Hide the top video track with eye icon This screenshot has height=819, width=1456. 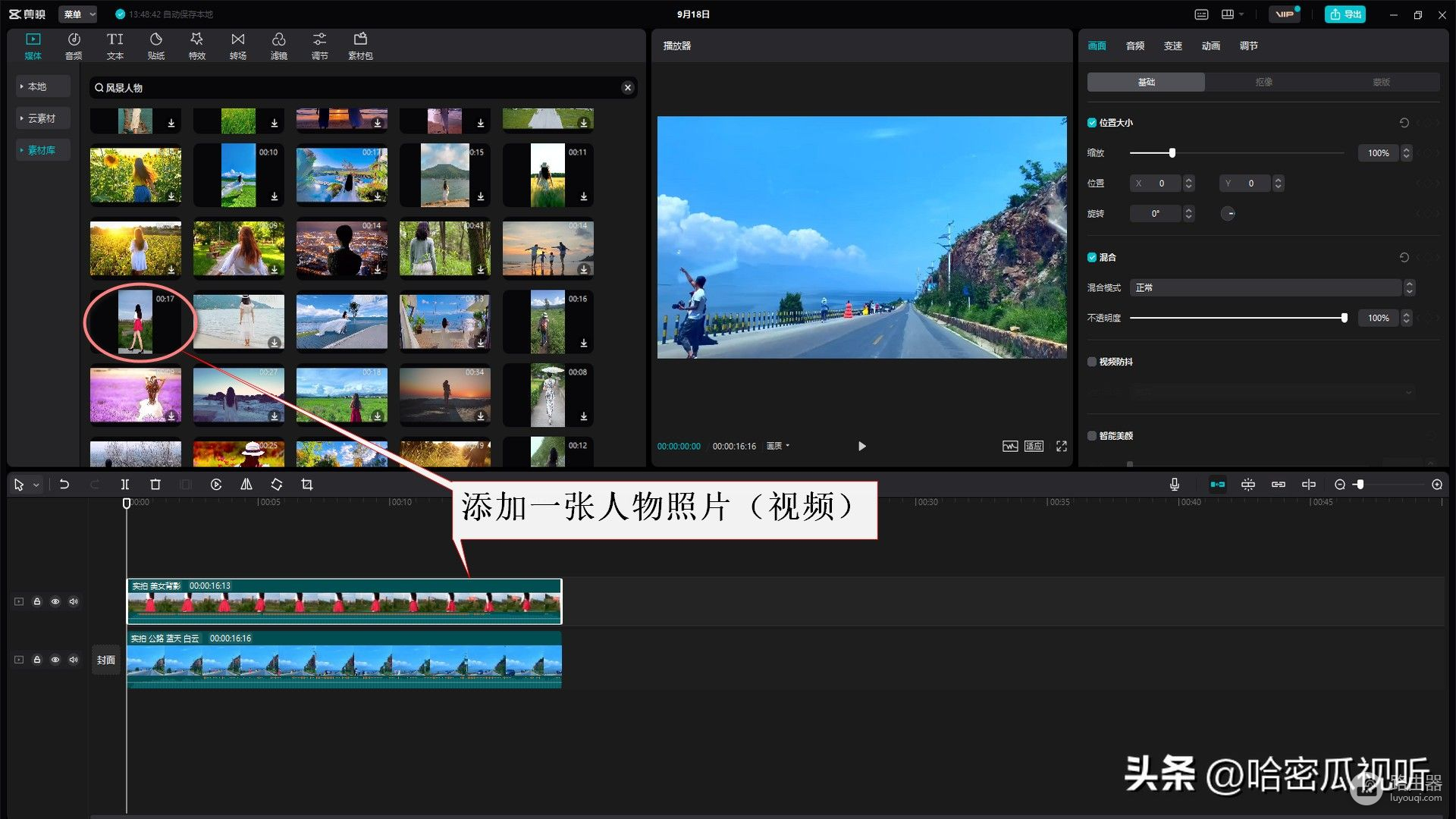pyautogui.click(x=55, y=601)
